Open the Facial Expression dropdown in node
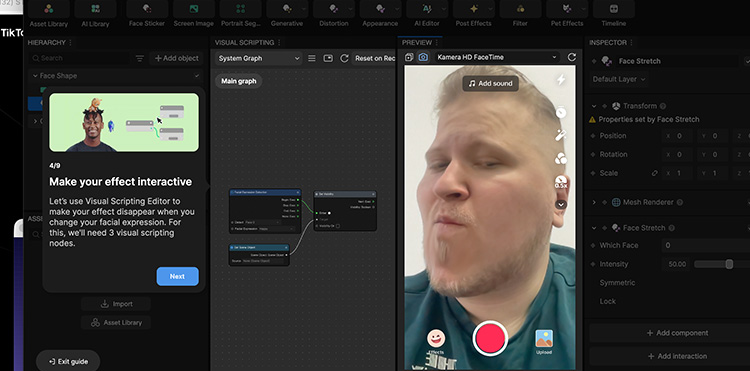 point(276,229)
